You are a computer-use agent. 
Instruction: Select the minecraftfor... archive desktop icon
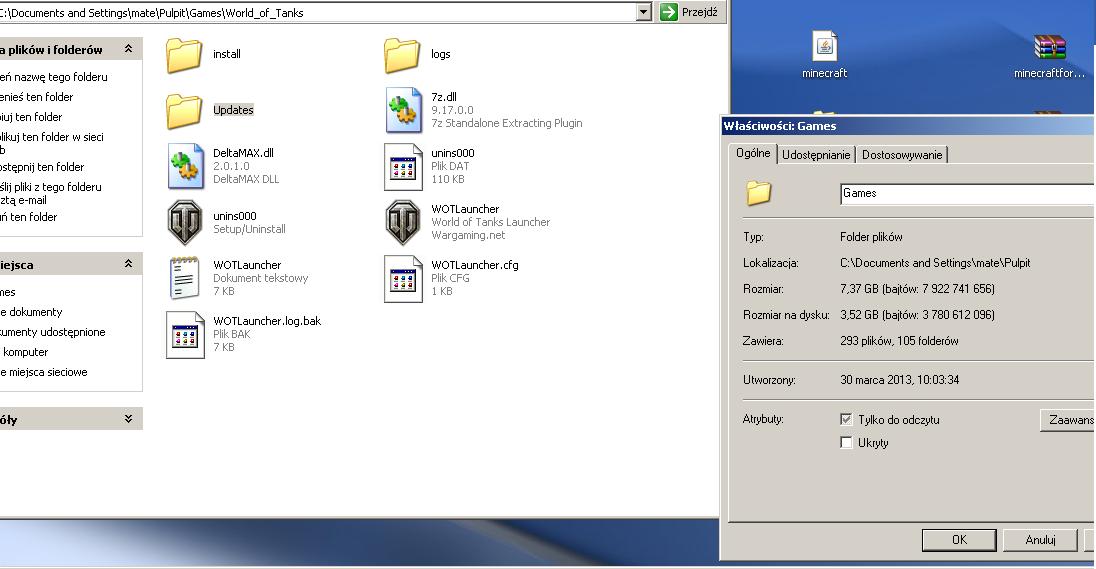pyautogui.click(x=1049, y=47)
